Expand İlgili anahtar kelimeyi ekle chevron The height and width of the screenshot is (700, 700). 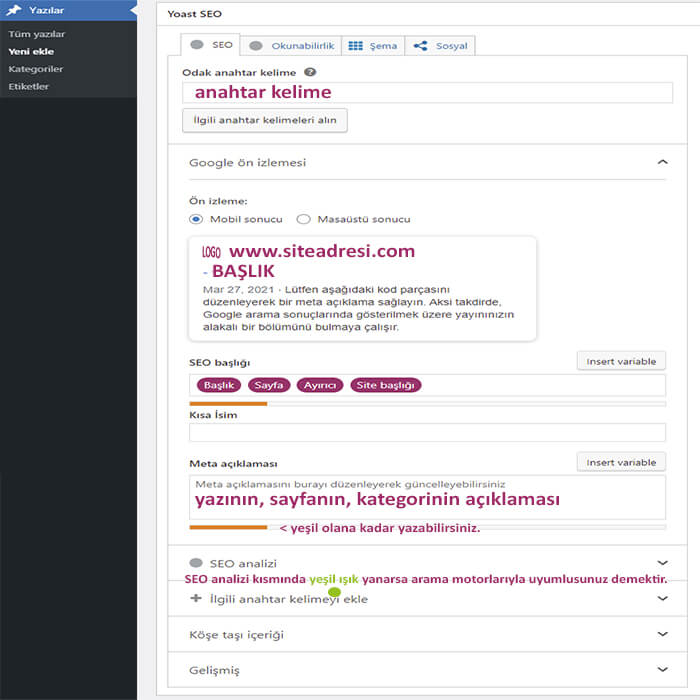662,598
